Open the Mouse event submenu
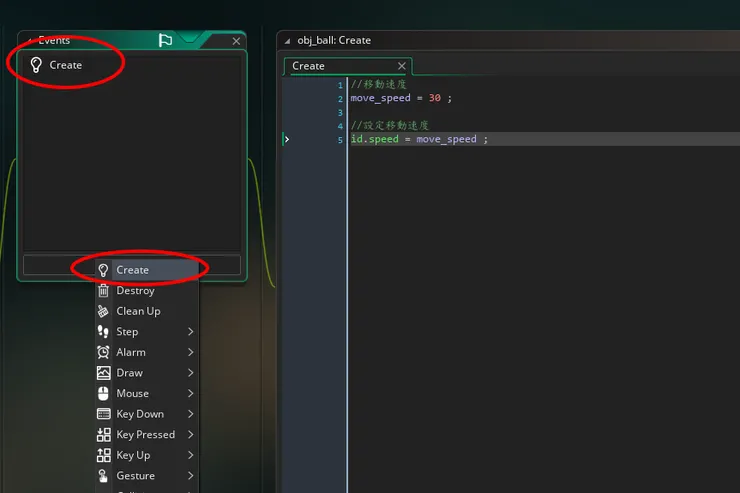This screenshot has width=740, height=493. click(147, 393)
